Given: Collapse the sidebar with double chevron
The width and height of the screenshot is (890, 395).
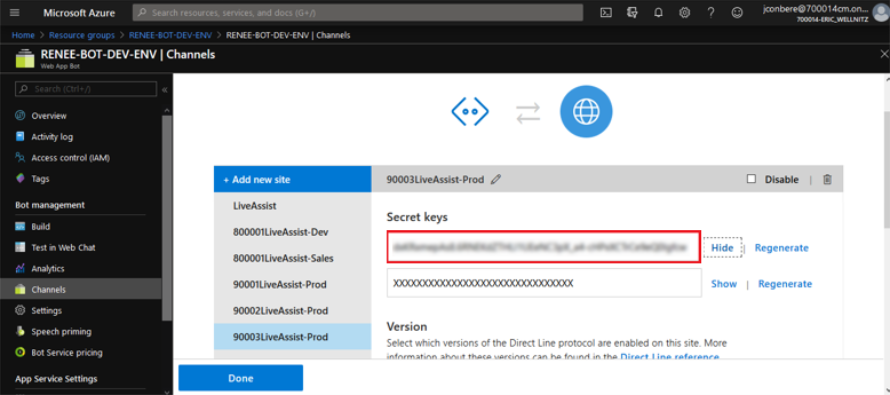Looking at the screenshot, I should click(165, 90).
